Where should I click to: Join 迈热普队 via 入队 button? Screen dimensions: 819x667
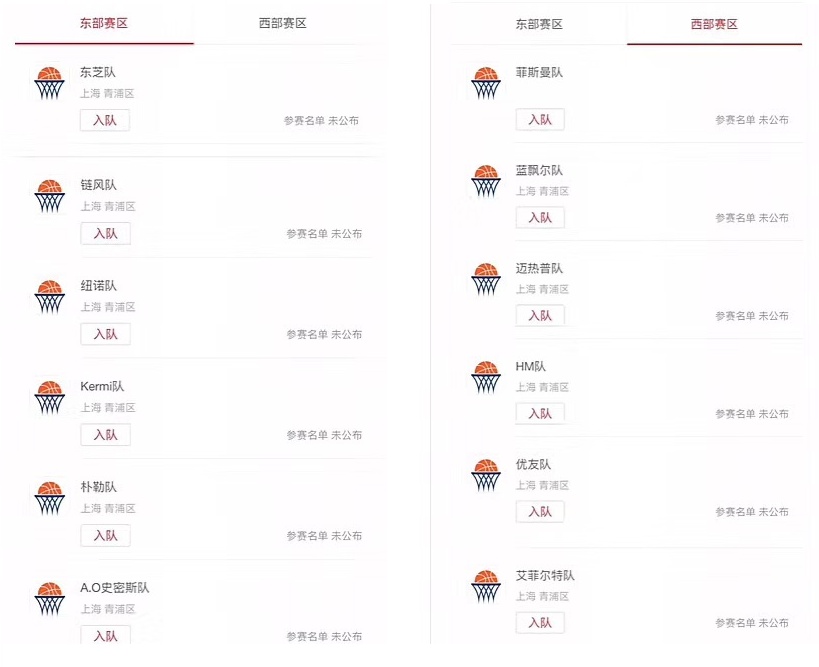(x=540, y=315)
